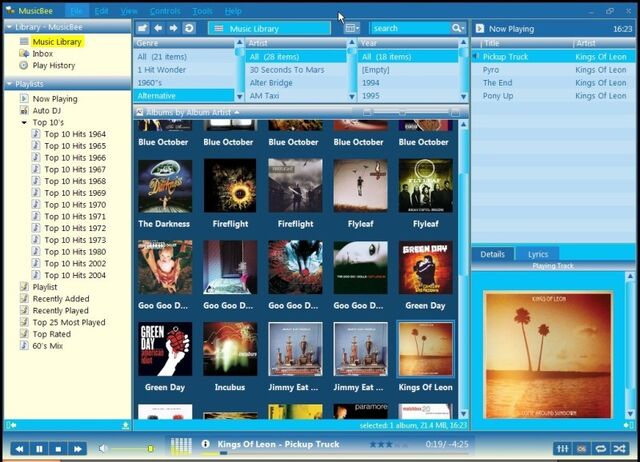This screenshot has height=462, width=640.
Task: Open the Music Library location selector
Action: coord(269,29)
